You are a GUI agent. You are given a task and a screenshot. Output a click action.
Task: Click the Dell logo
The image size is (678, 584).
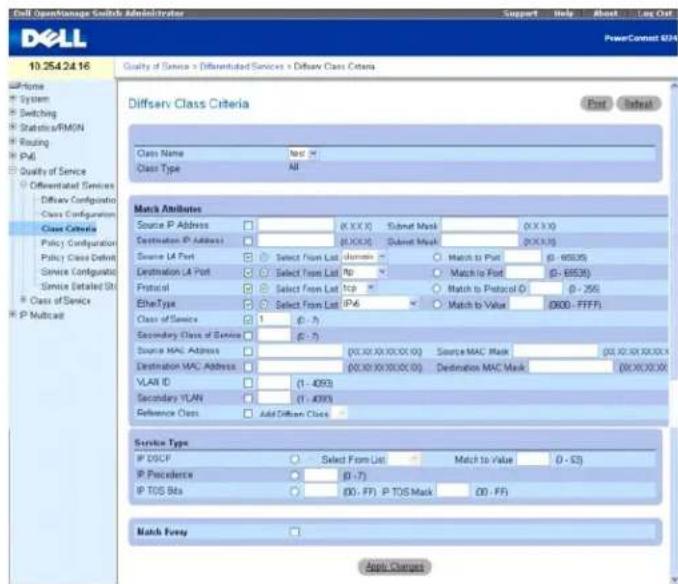[54, 38]
